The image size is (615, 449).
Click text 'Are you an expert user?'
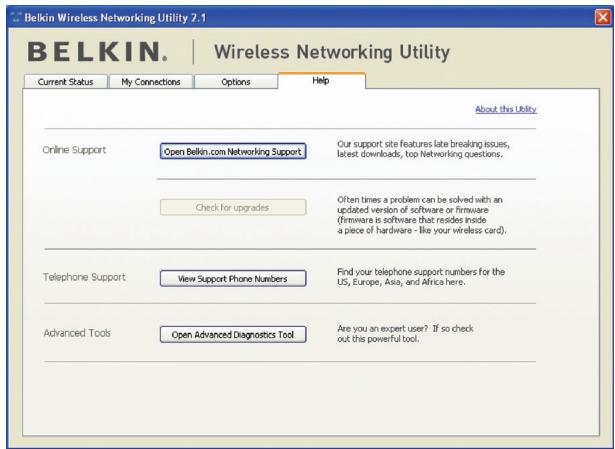pos(382,329)
